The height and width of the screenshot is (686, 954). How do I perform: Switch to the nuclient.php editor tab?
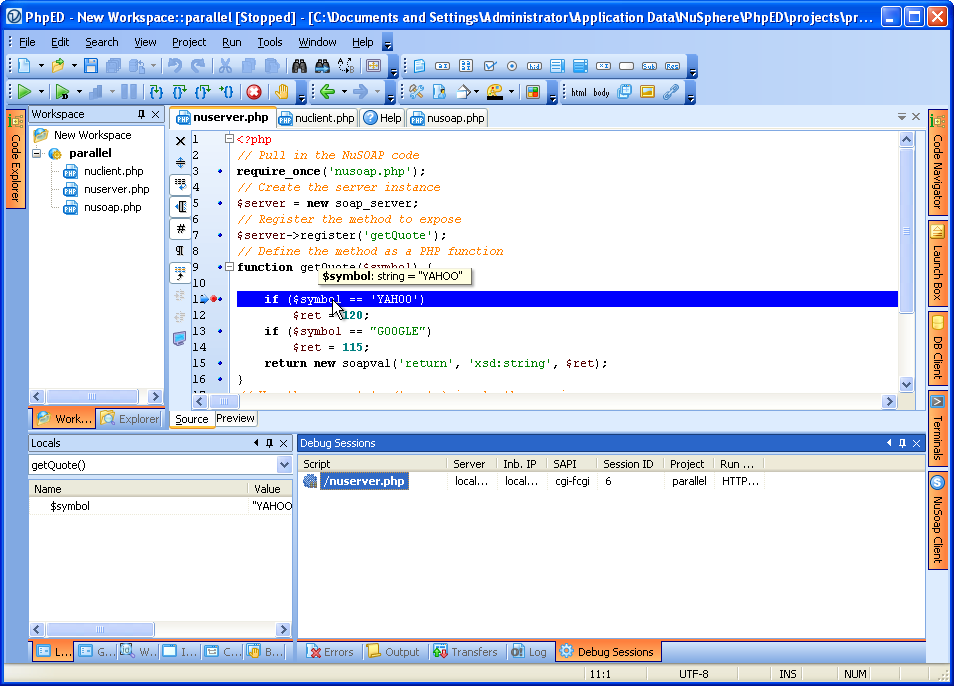coord(318,118)
